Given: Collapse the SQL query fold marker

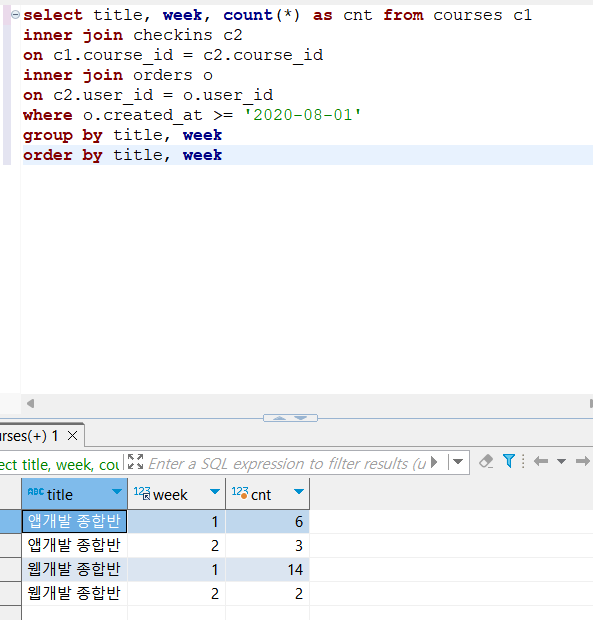Looking at the screenshot, I should (15, 15).
